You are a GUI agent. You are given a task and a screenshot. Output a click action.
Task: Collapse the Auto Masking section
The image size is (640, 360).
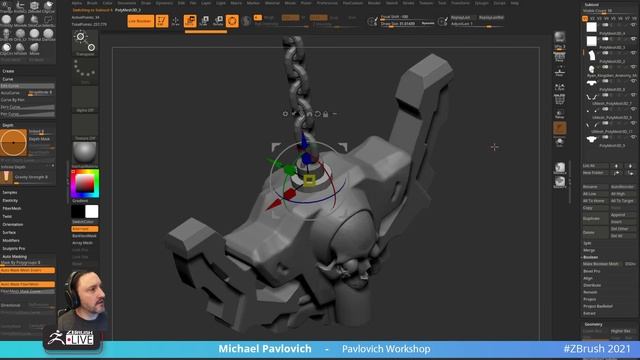(14, 256)
